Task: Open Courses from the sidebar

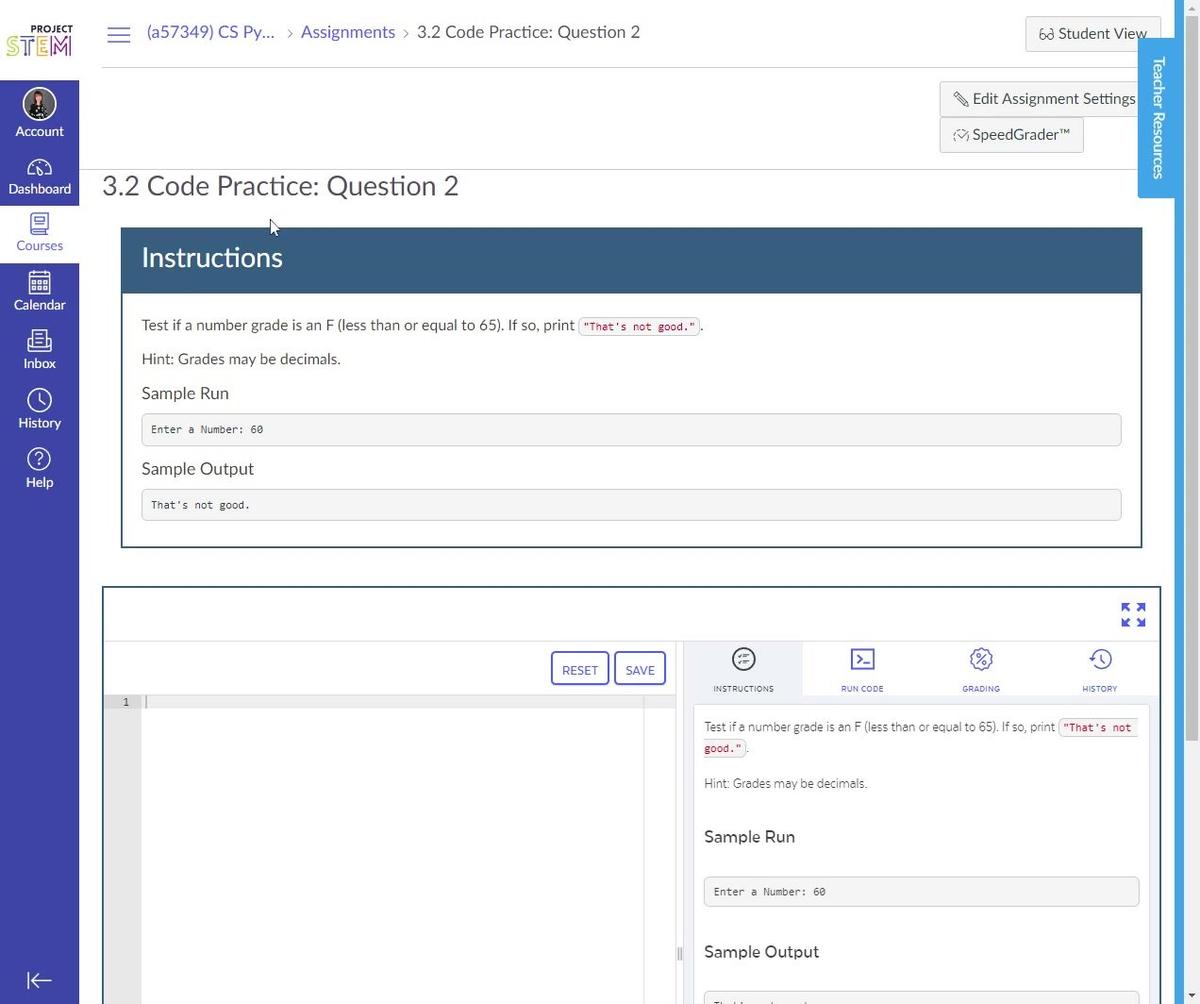Action: [x=39, y=233]
